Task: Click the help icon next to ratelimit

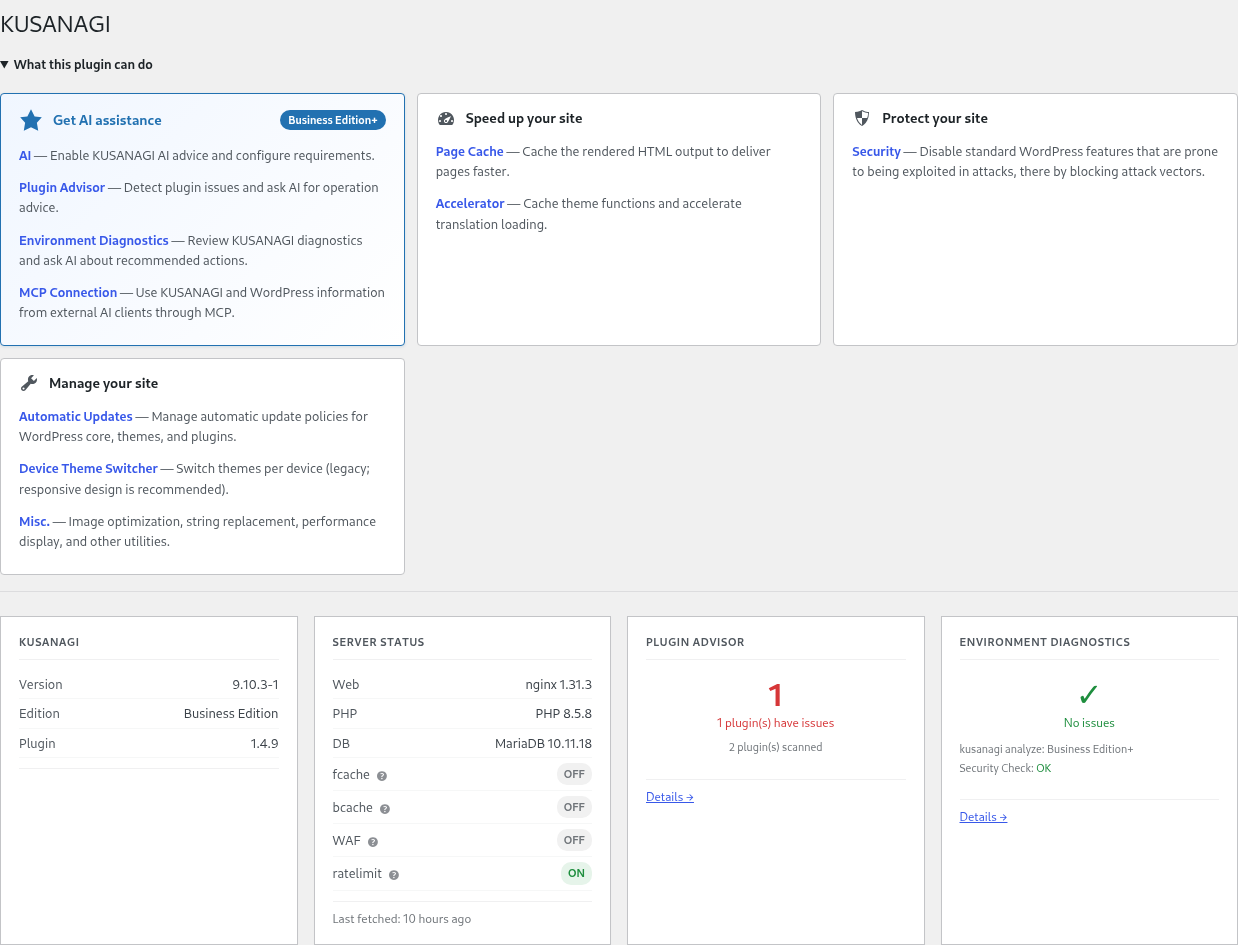Action: click(x=394, y=875)
